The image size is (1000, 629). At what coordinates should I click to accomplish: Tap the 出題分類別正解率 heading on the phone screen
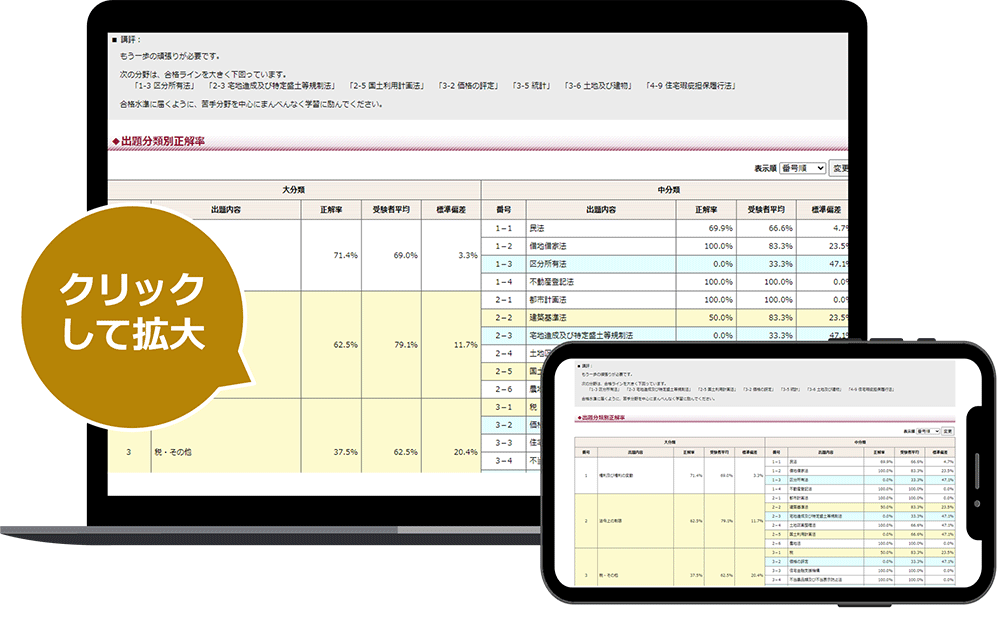[601, 417]
